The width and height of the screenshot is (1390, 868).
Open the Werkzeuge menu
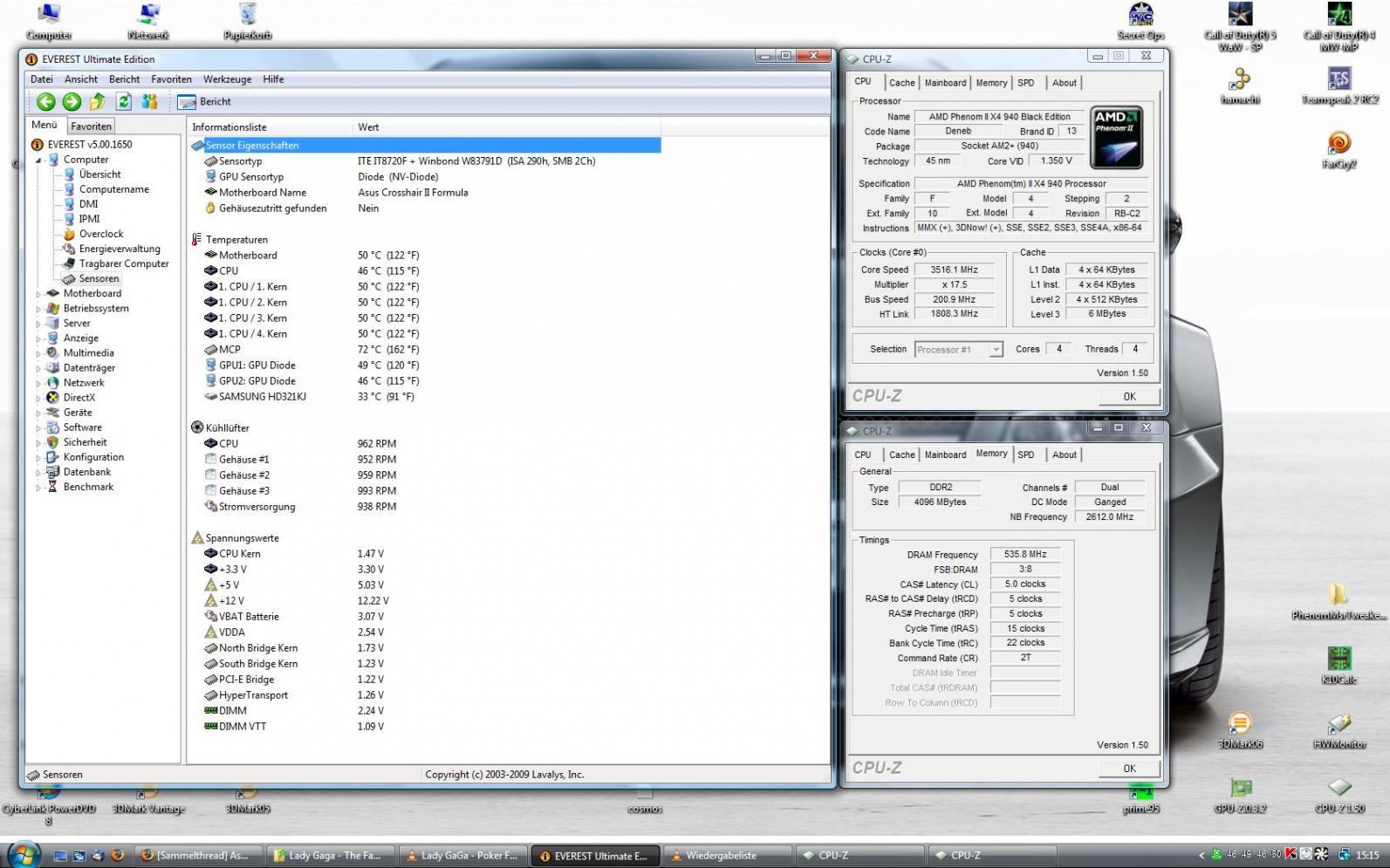click(228, 79)
